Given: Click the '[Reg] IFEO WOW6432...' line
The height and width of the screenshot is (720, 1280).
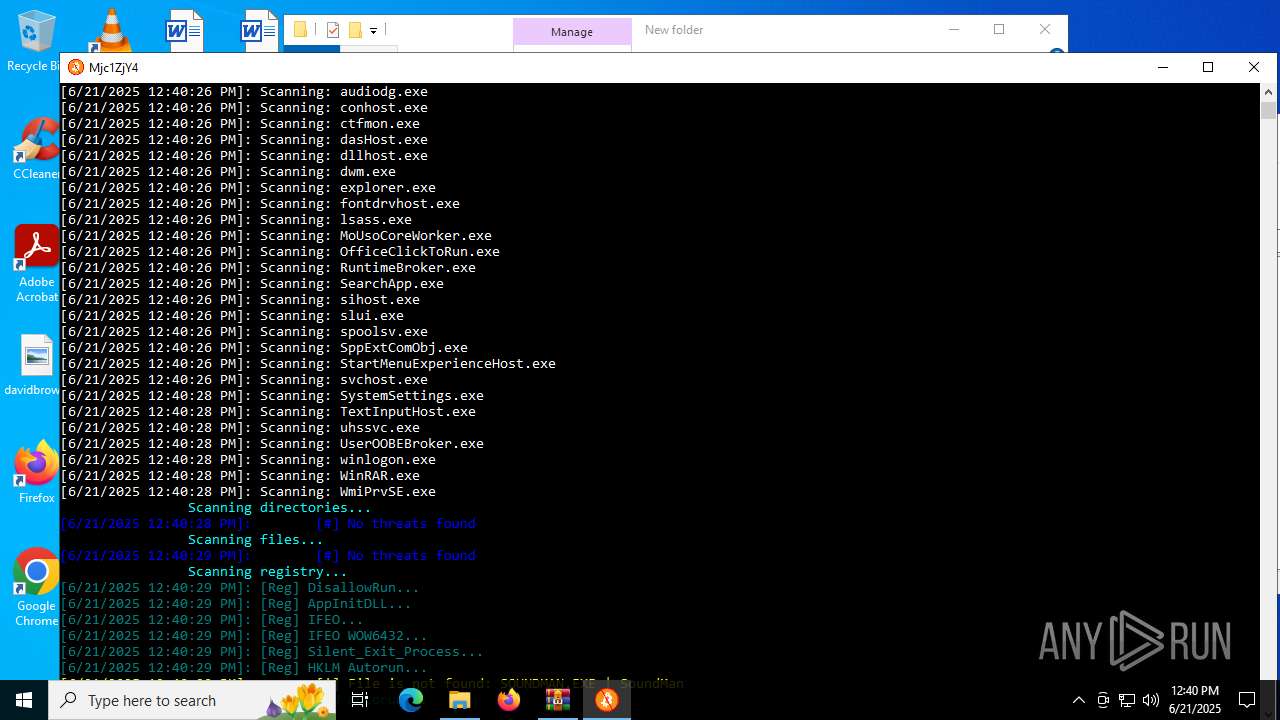Looking at the screenshot, I should [x=244, y=635].
